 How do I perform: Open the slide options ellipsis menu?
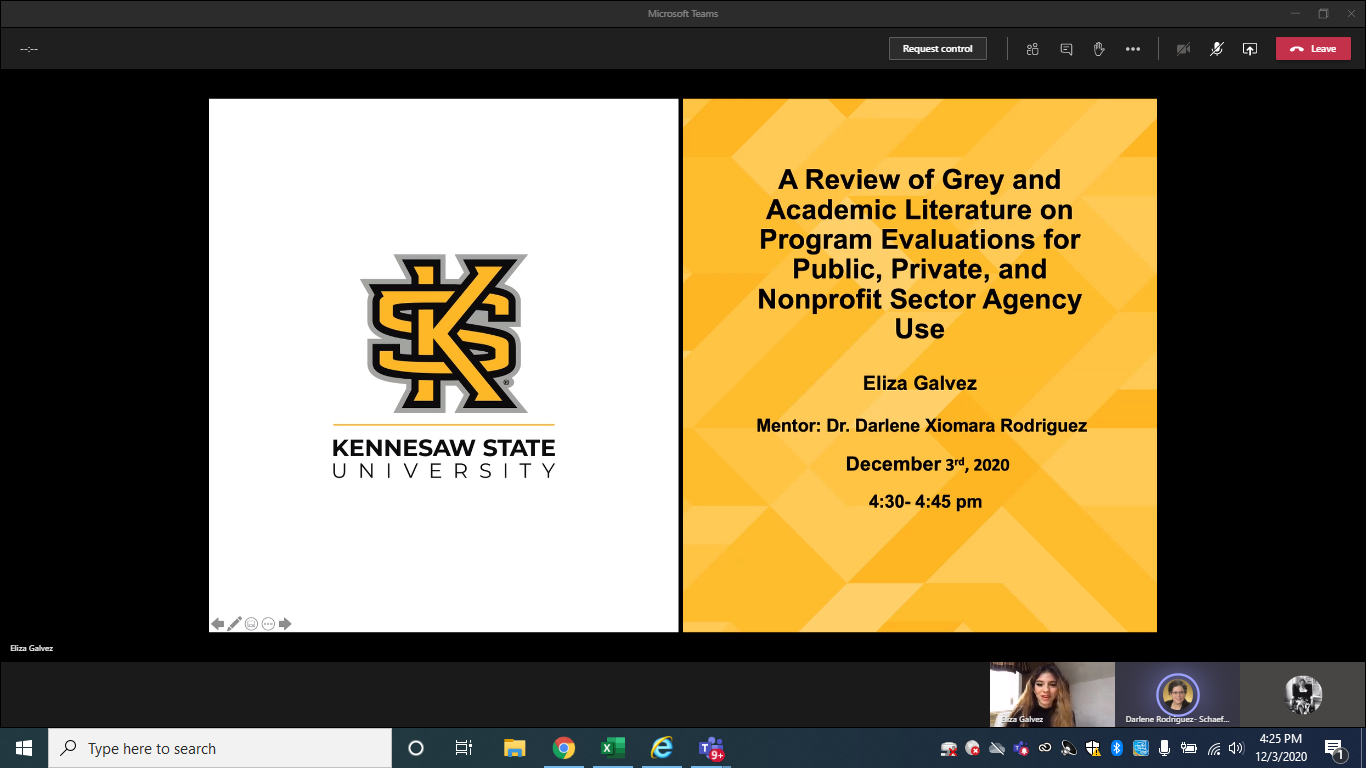[268, 624]
